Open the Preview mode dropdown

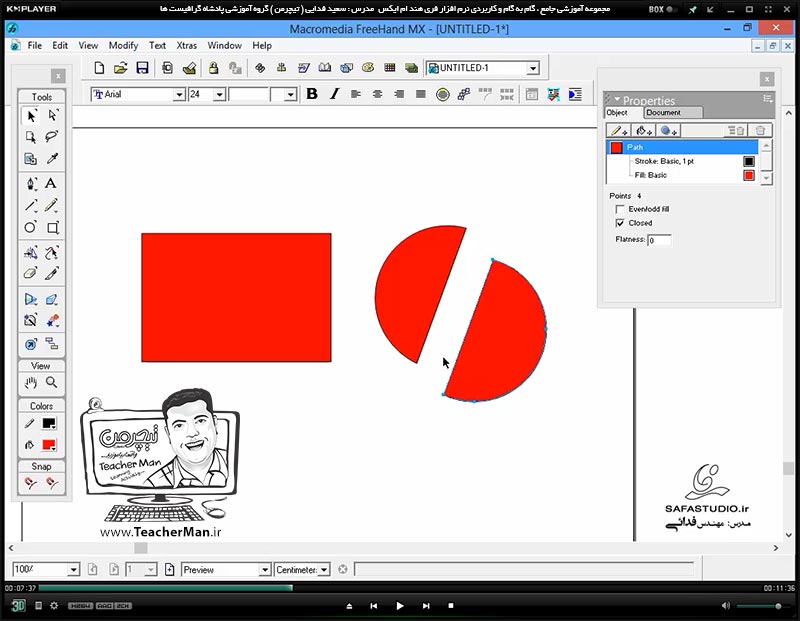tap(264, 569)
